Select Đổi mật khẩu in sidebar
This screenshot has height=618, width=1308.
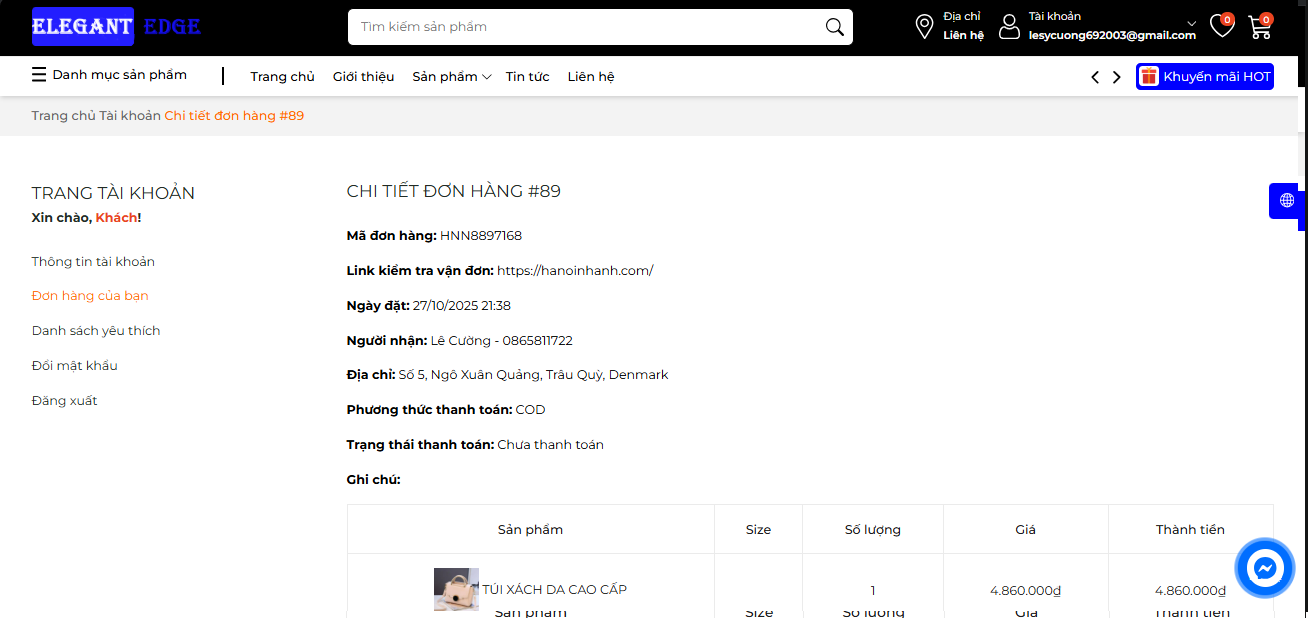75,366
